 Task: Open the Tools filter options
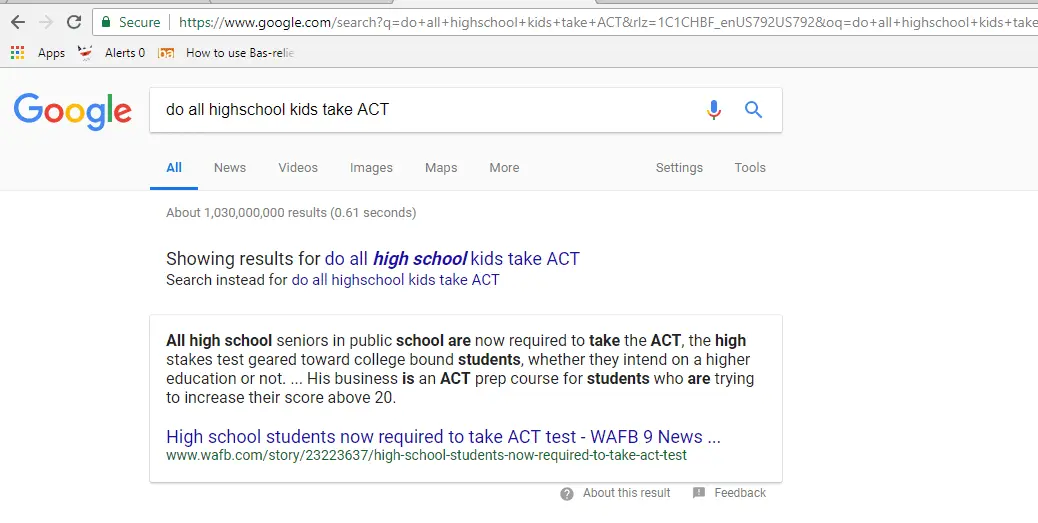point(750,168)
